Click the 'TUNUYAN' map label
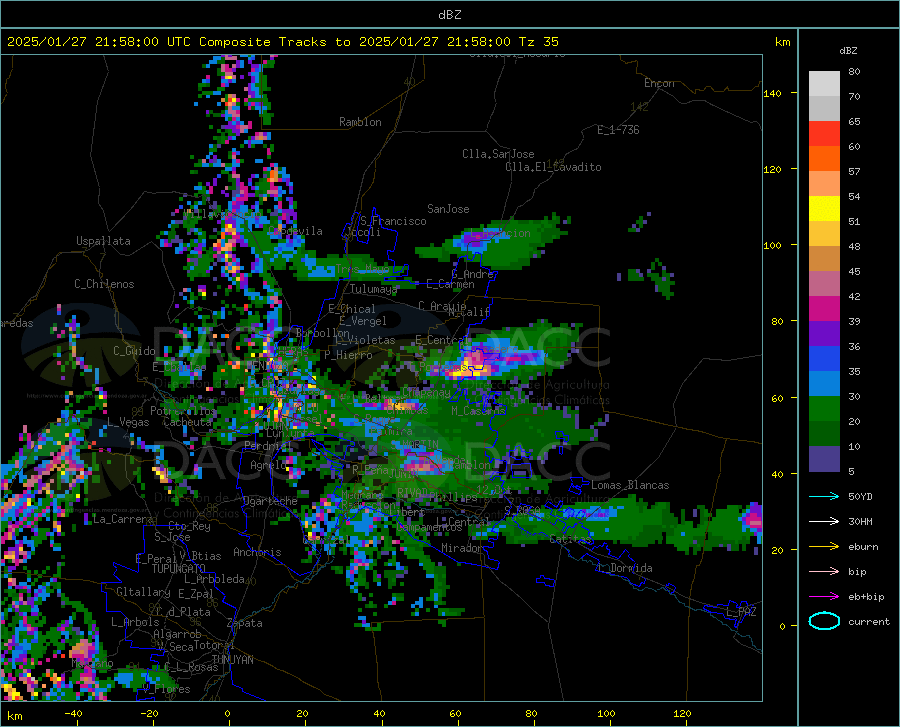 [x=232, y=660]
